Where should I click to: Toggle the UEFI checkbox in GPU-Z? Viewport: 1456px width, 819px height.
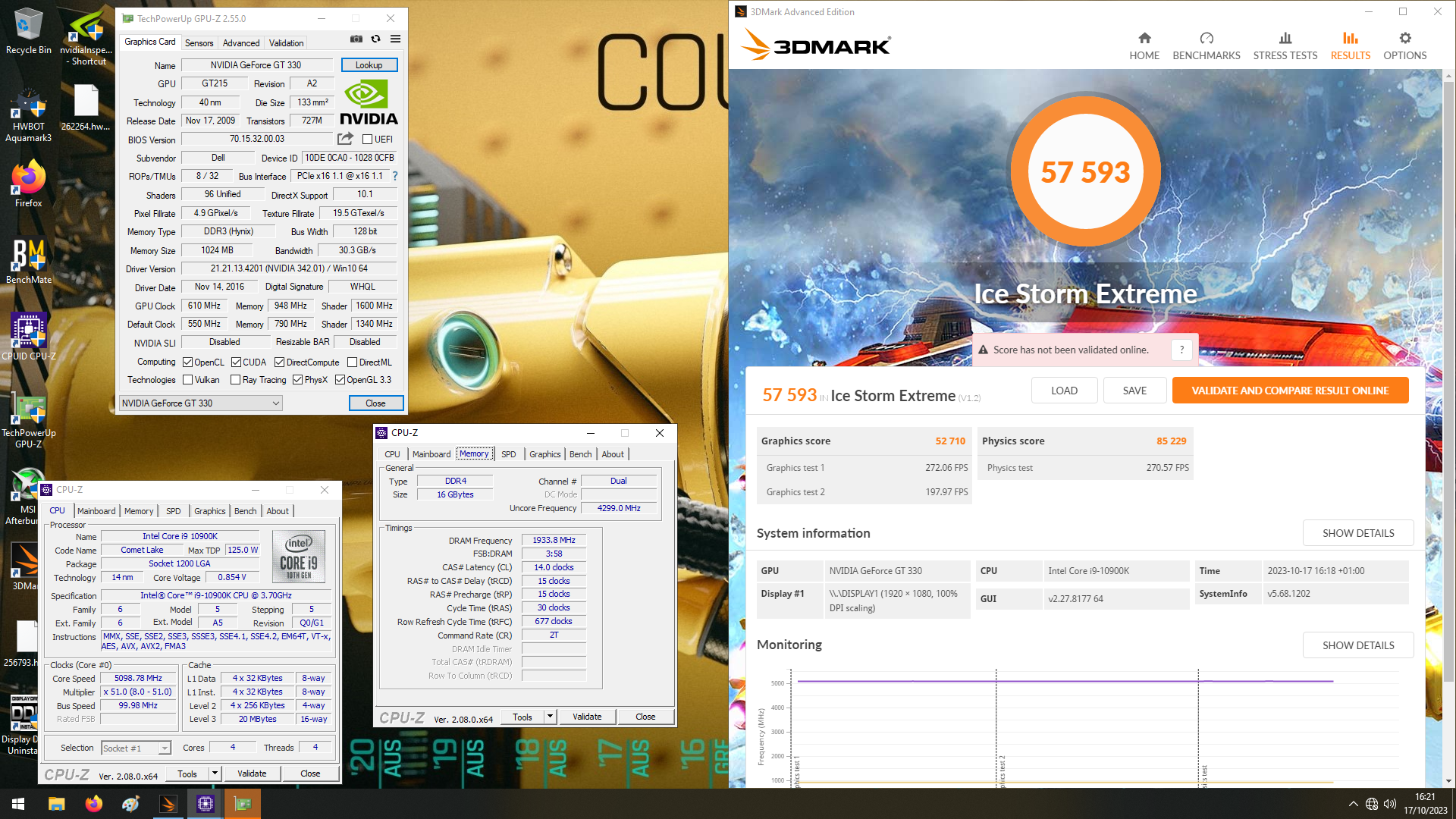[367, 140]
